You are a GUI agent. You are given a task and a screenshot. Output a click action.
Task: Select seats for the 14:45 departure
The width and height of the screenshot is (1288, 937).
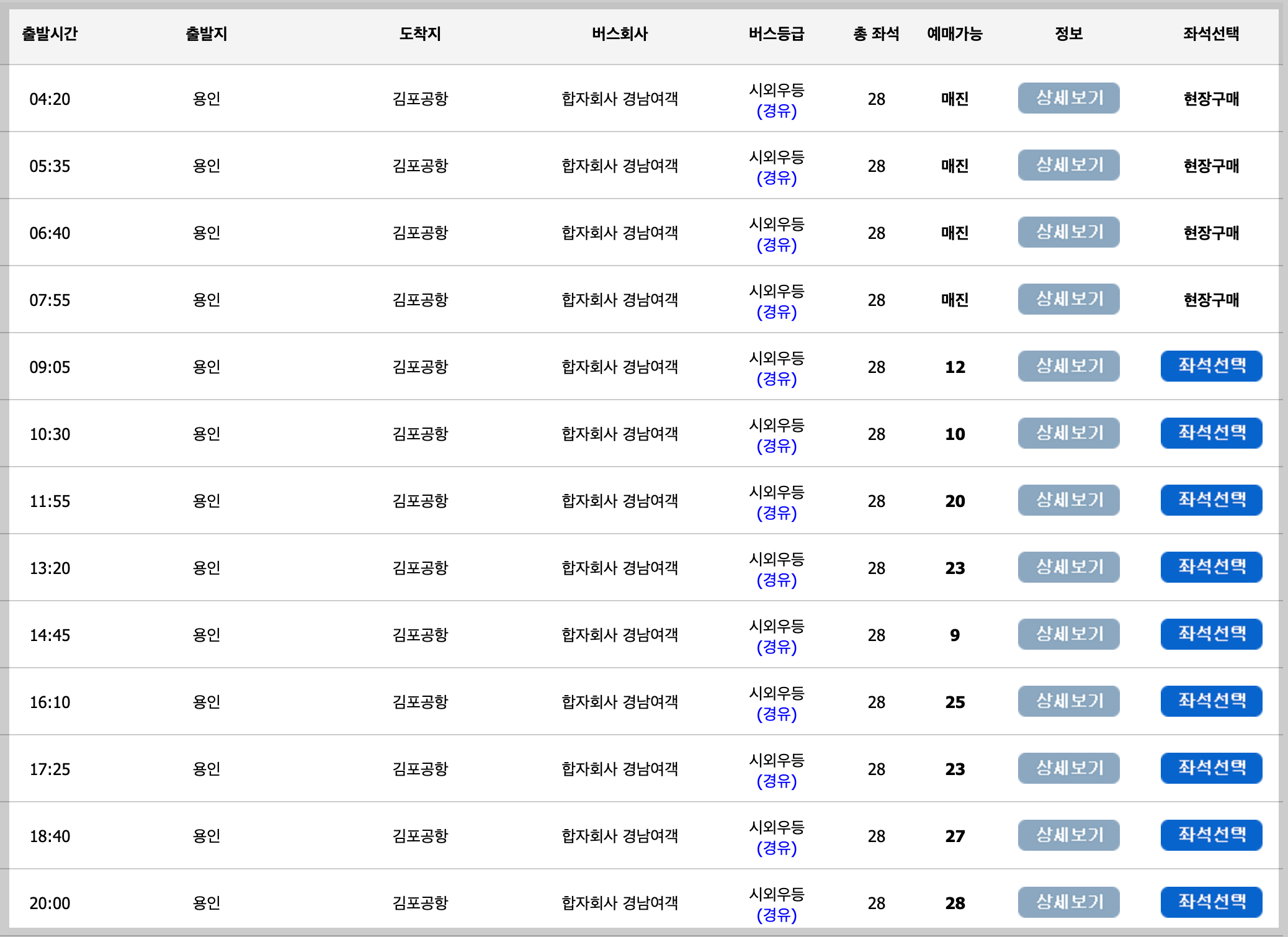click(1211, 634)
